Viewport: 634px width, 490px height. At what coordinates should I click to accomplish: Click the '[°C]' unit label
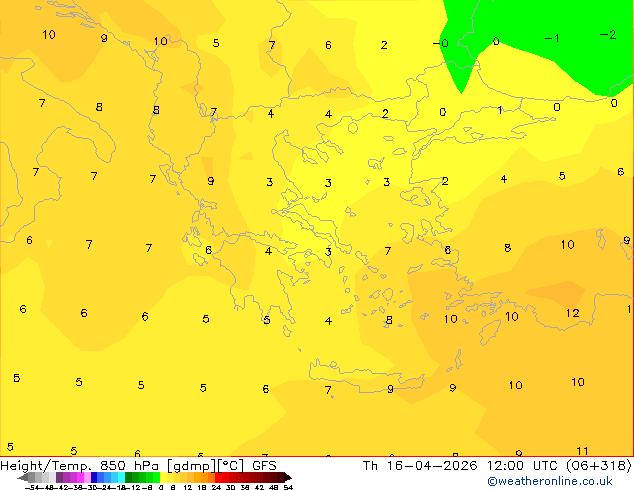point(231,466)
